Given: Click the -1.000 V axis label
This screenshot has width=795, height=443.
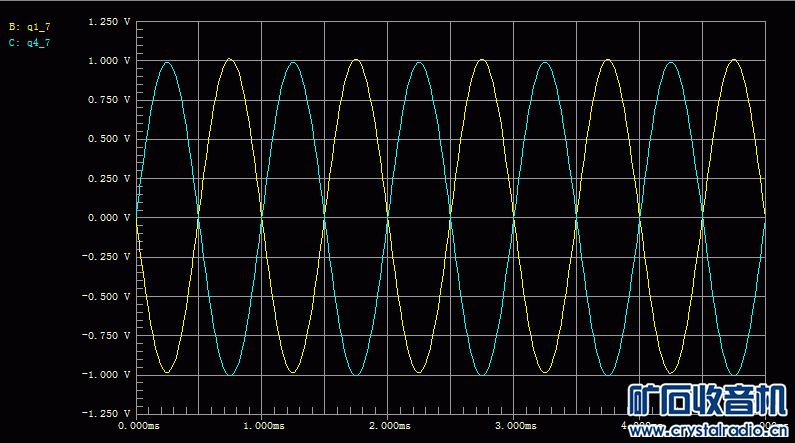Looking at the screenshot, I should click(x=106, y=375).
